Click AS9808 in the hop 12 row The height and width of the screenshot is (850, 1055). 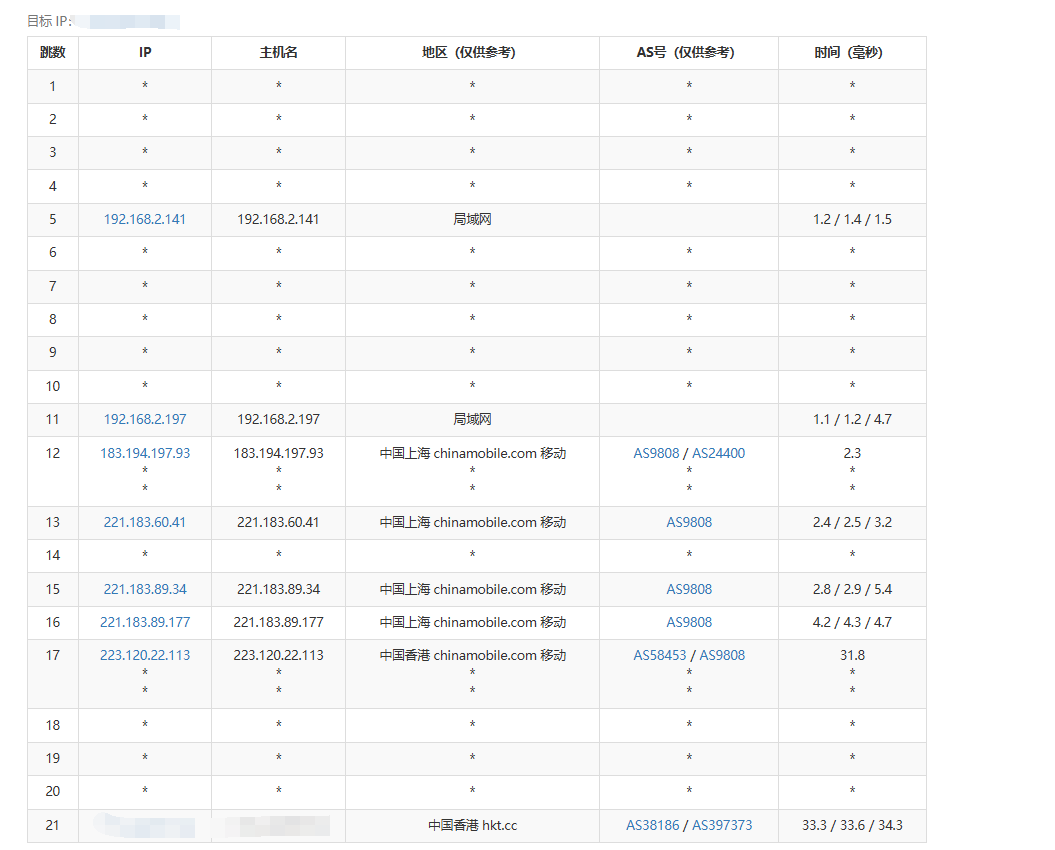(x=656, y=453)
